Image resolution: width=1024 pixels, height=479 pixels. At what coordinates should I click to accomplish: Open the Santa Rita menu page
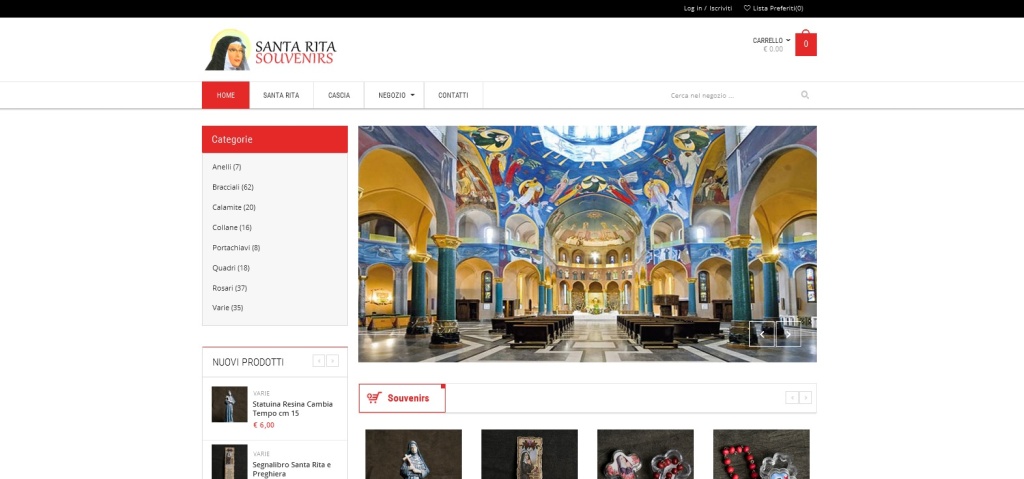point(281,95)
